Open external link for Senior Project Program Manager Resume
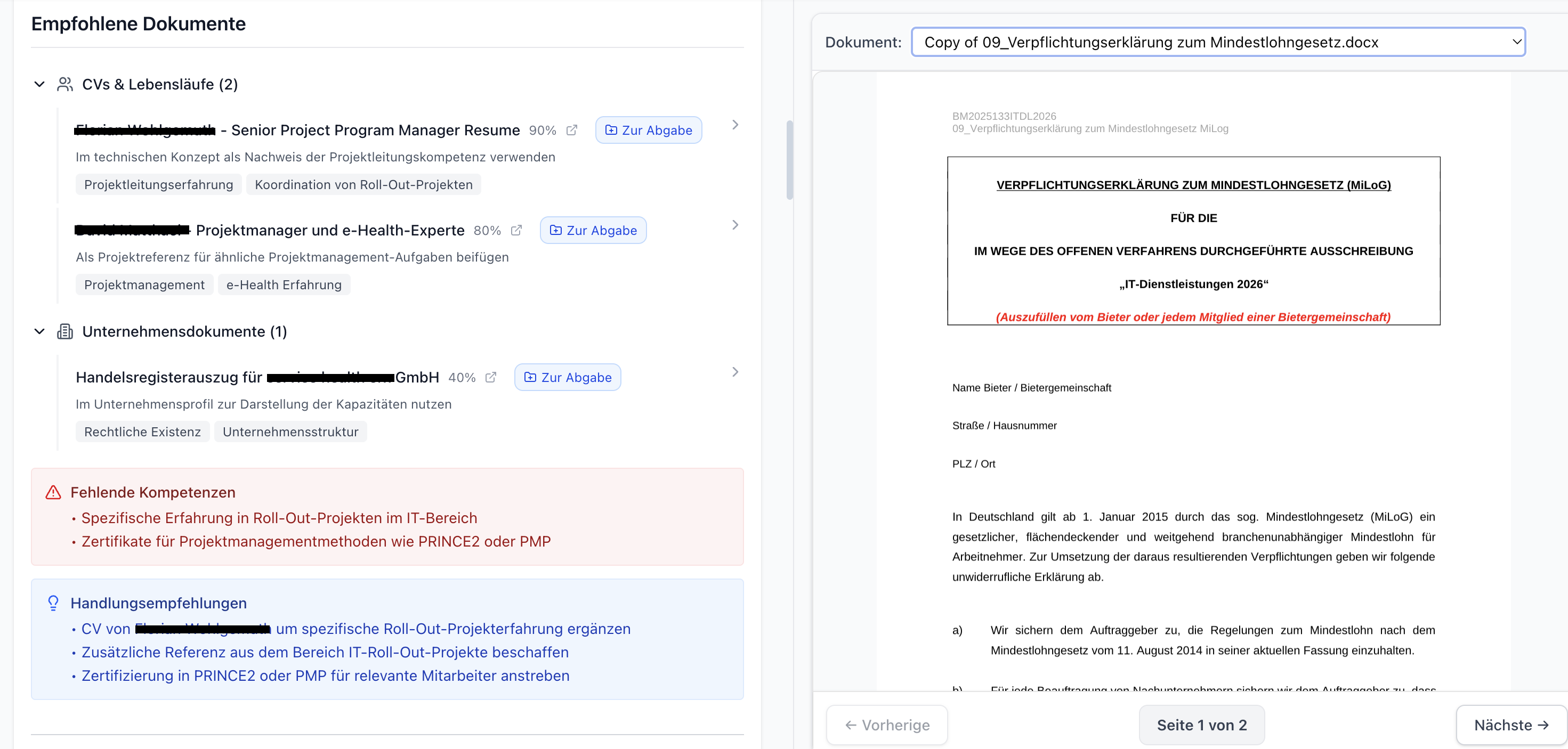Image resolution: width=1568 pixels, height=749 pixels. tap(571, 130)
